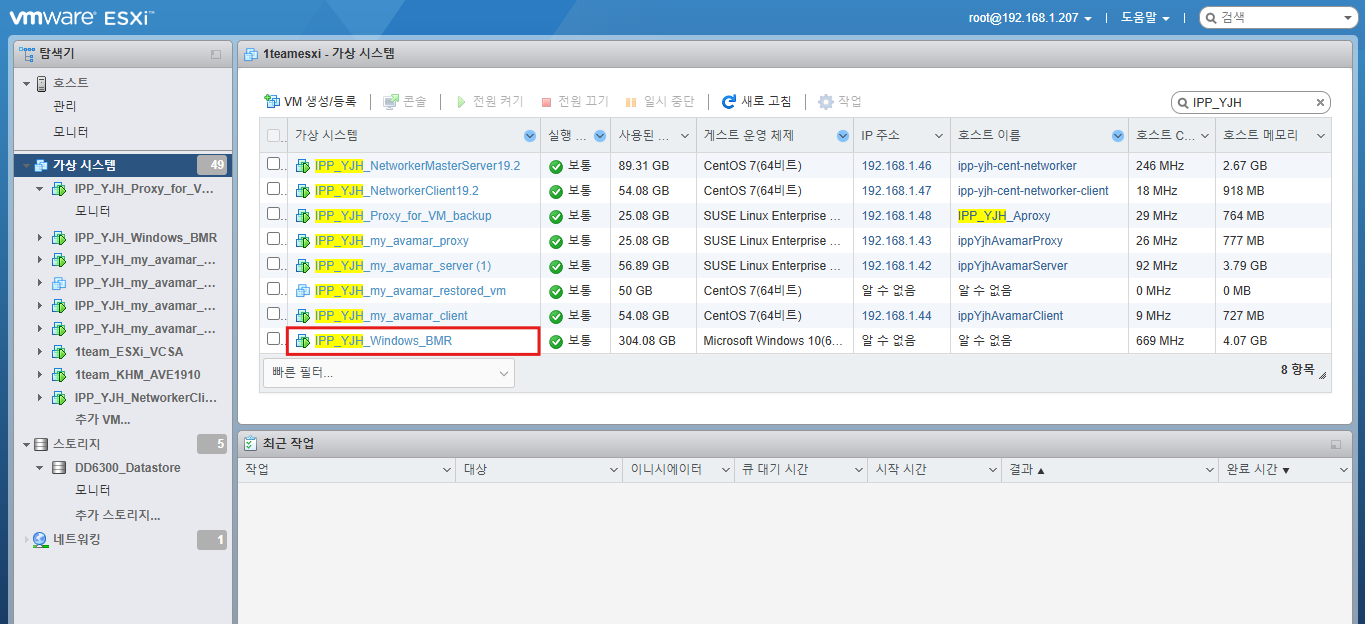Open the 호스트 이름 column dropdown arrow

(1117, 136)
